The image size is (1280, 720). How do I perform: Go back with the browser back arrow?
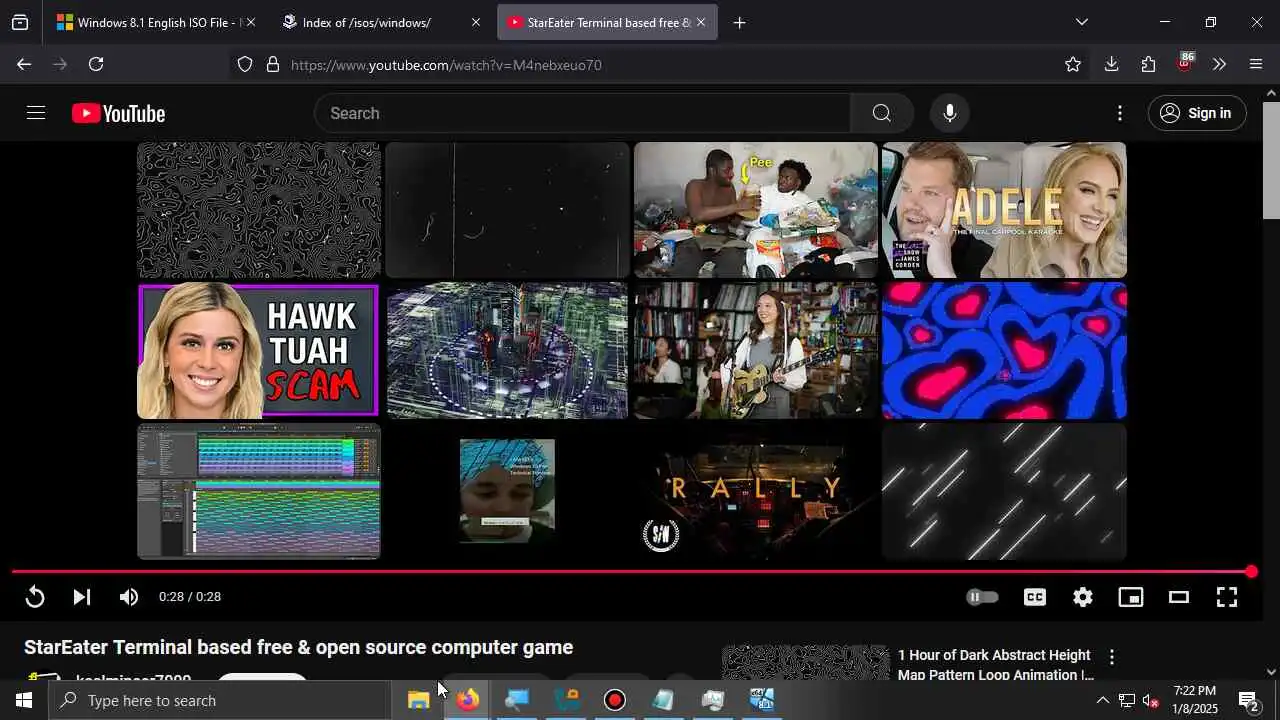point(24,64)
